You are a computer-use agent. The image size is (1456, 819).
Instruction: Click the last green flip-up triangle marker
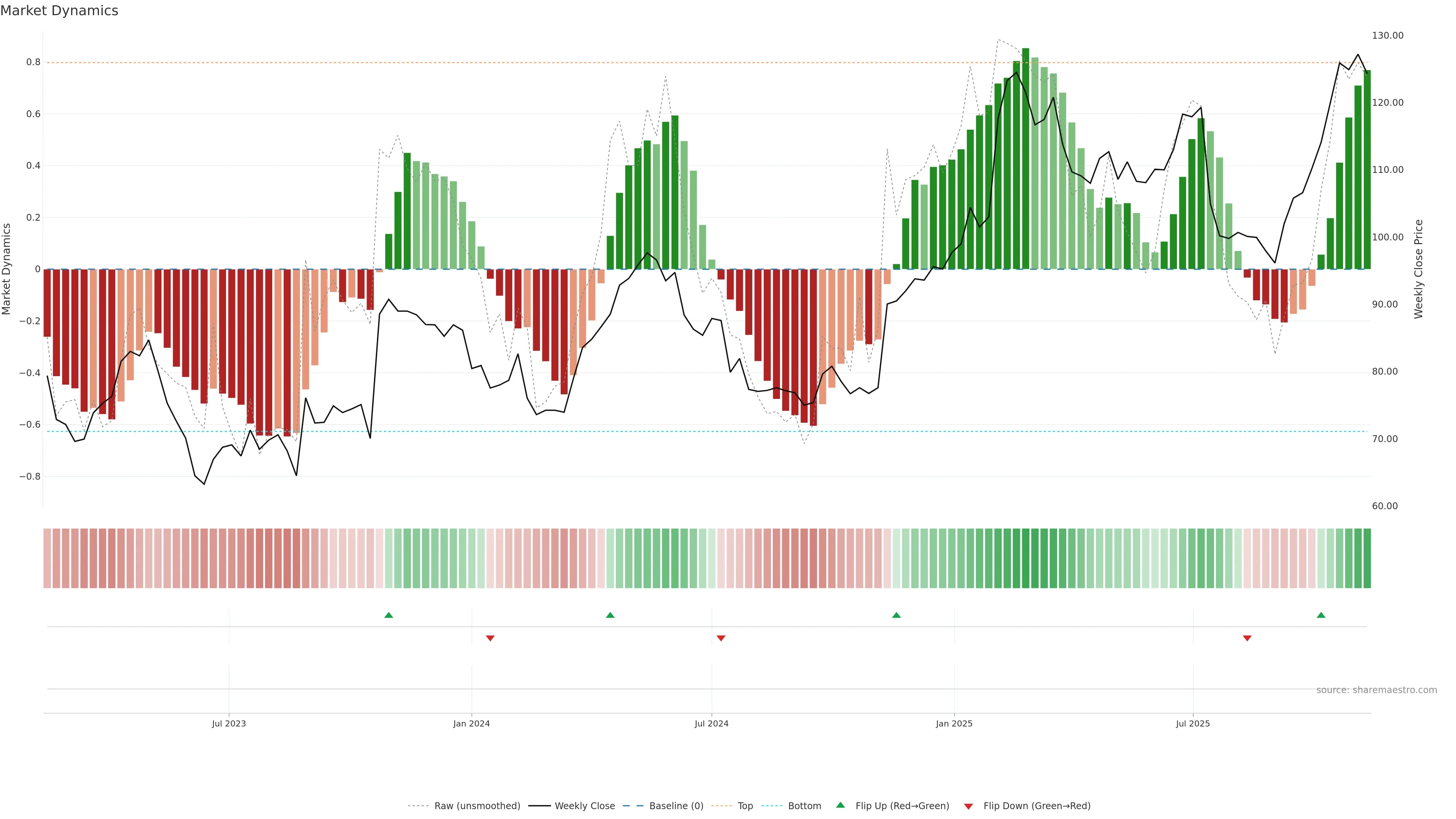click(1321, 615)
